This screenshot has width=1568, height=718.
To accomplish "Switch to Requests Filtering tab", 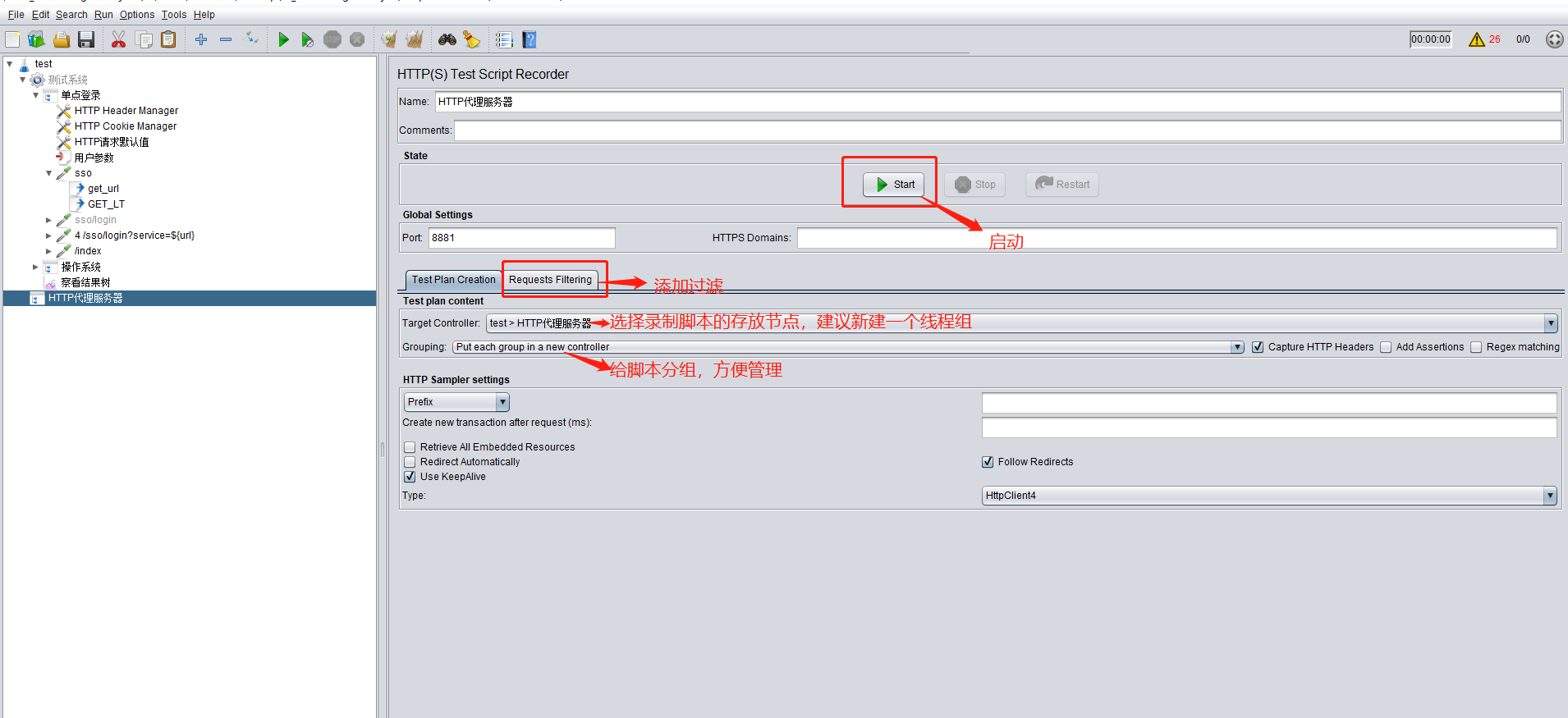I will point(550,280).
